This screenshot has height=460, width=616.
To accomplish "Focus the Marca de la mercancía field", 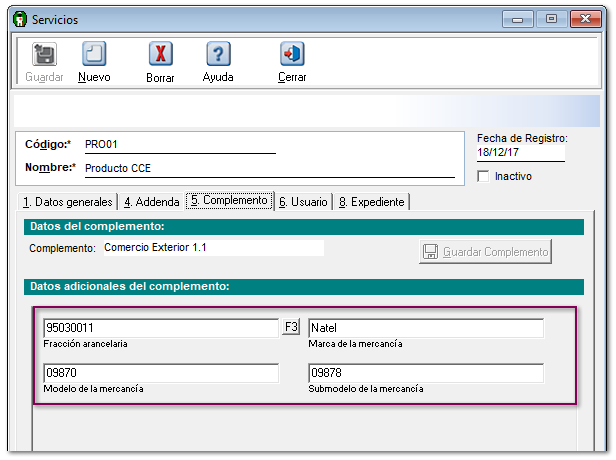I will click(425, 328).
